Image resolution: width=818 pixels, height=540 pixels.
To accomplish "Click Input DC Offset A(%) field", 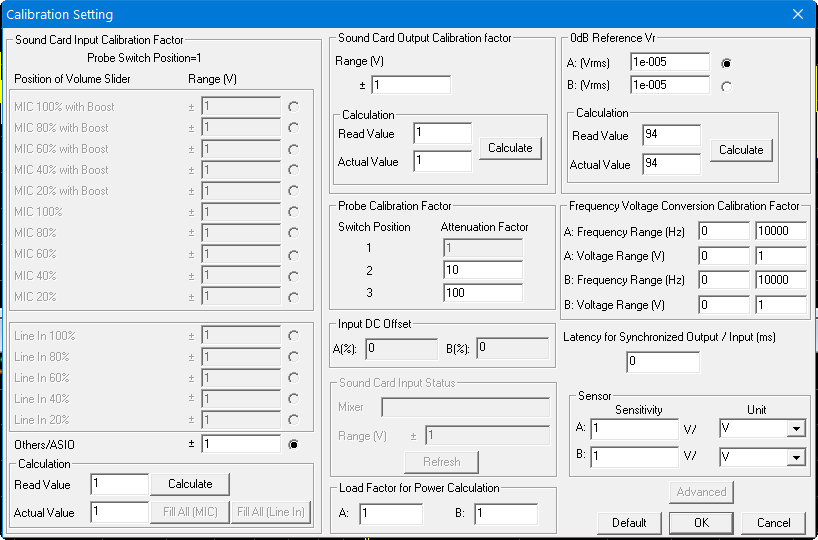I will pyautogui.click(x=402, y=349).
